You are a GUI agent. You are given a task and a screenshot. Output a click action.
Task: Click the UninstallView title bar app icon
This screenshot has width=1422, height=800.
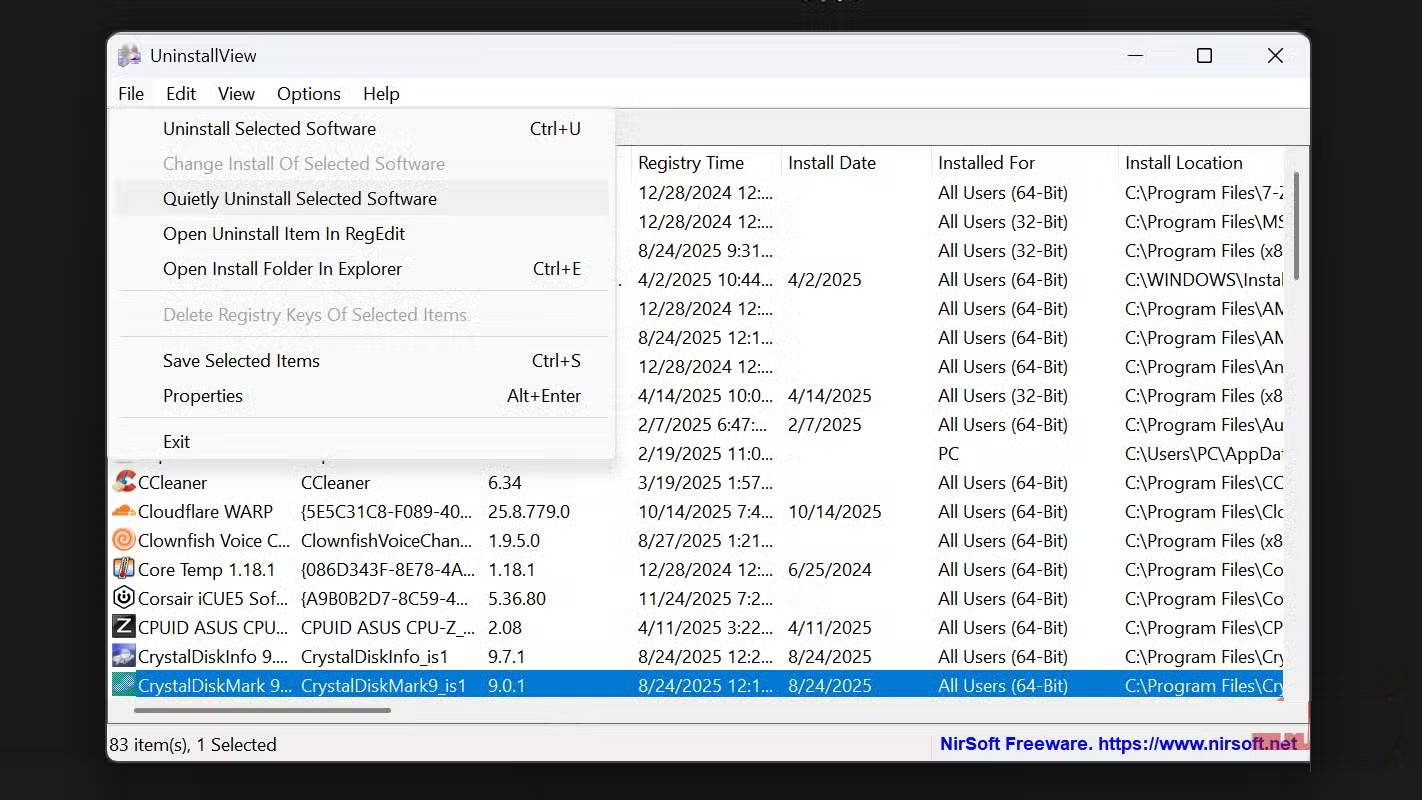[130, 56]
